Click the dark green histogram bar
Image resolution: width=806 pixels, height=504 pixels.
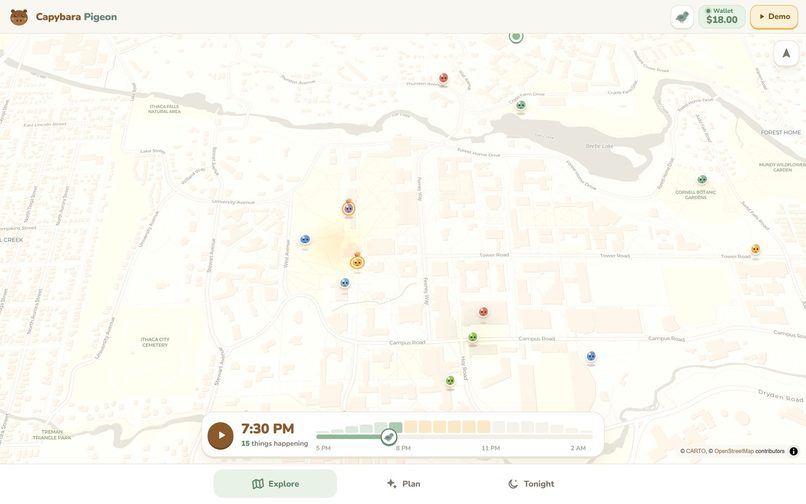click(x=396, y=427)
